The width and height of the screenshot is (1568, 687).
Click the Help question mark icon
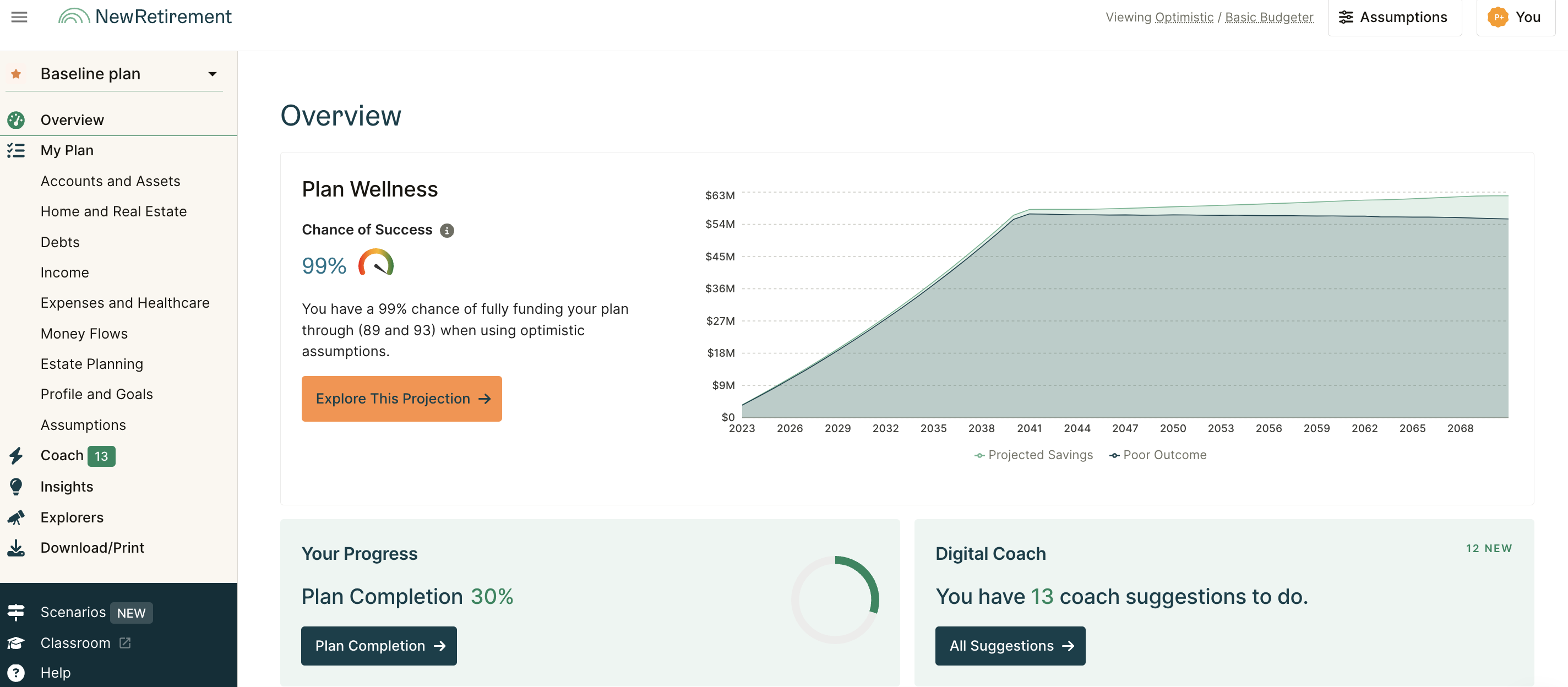[x=17, y=672]
